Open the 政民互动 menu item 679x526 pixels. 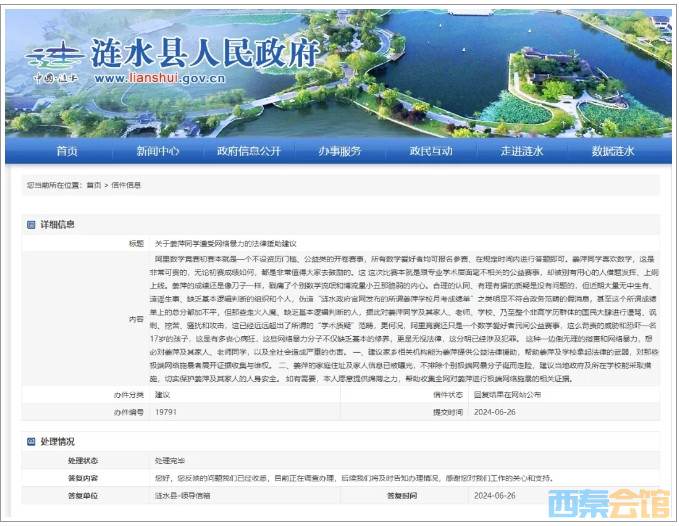pyautogui.click(x=431, y=151)
